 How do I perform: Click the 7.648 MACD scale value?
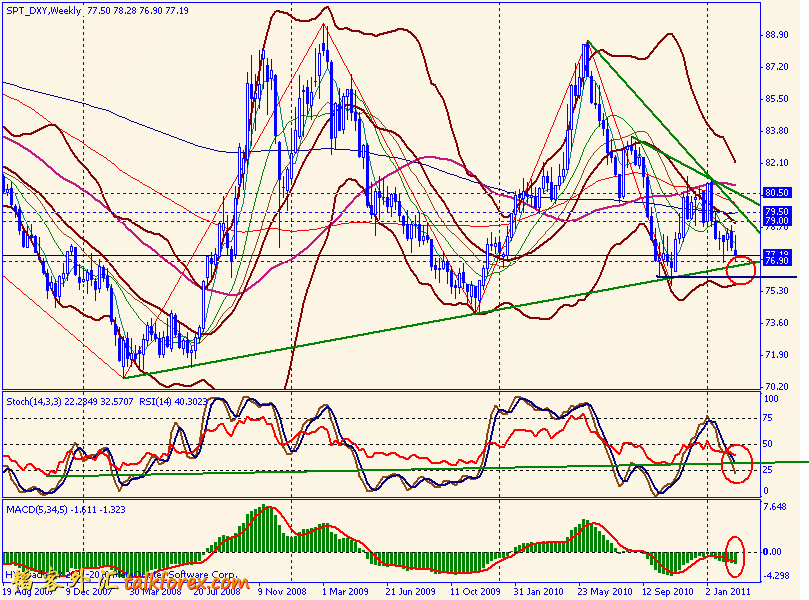coord(775,507)
